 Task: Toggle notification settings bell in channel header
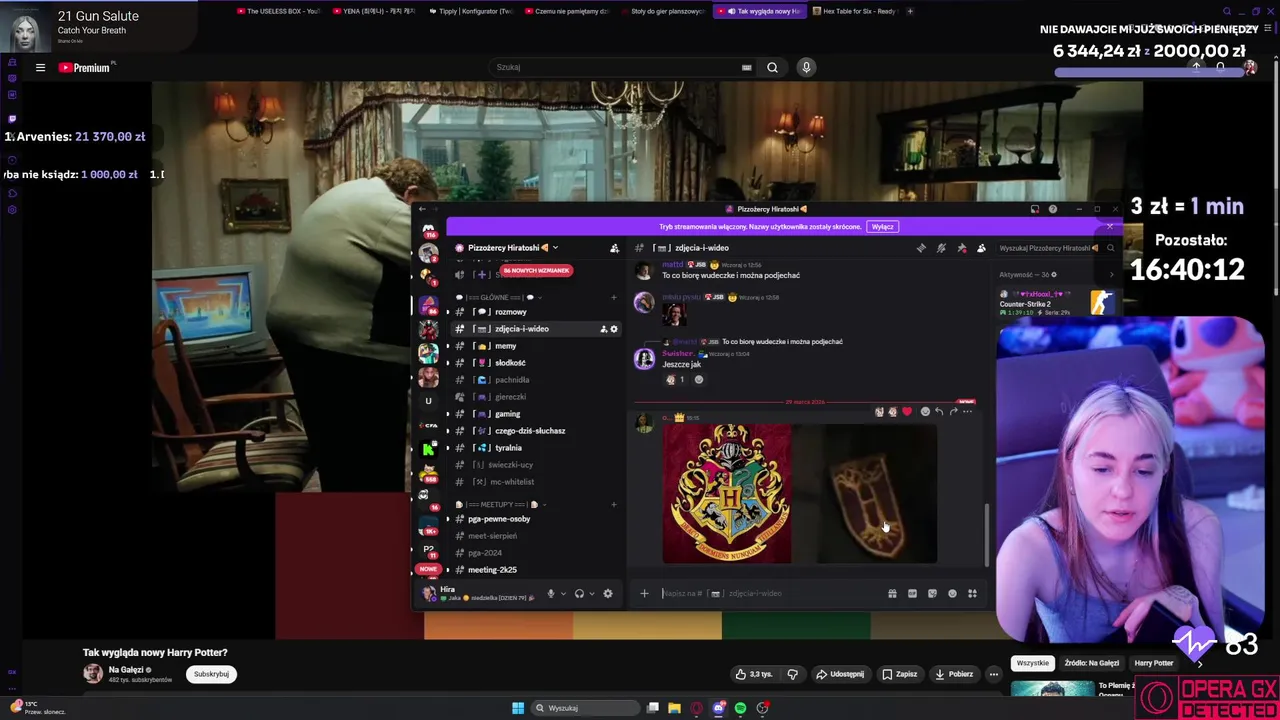pos(941,248)
